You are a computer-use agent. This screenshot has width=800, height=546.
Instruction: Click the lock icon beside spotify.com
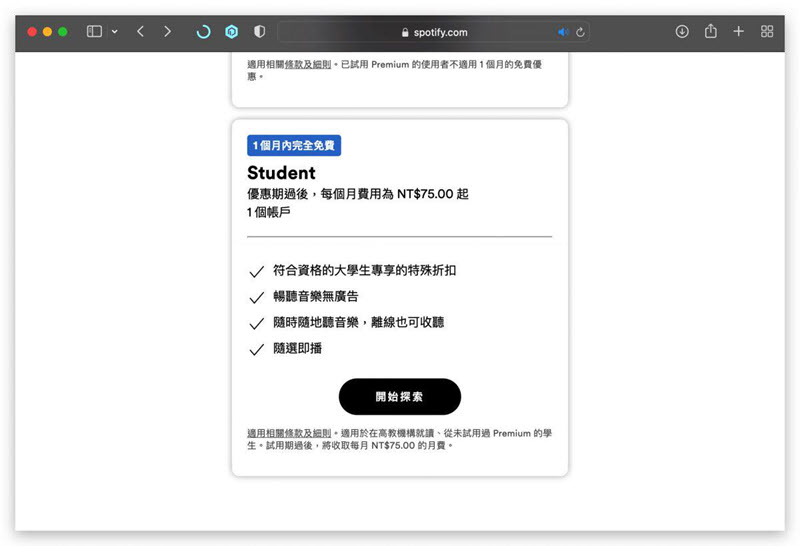(x=405, y=32)
